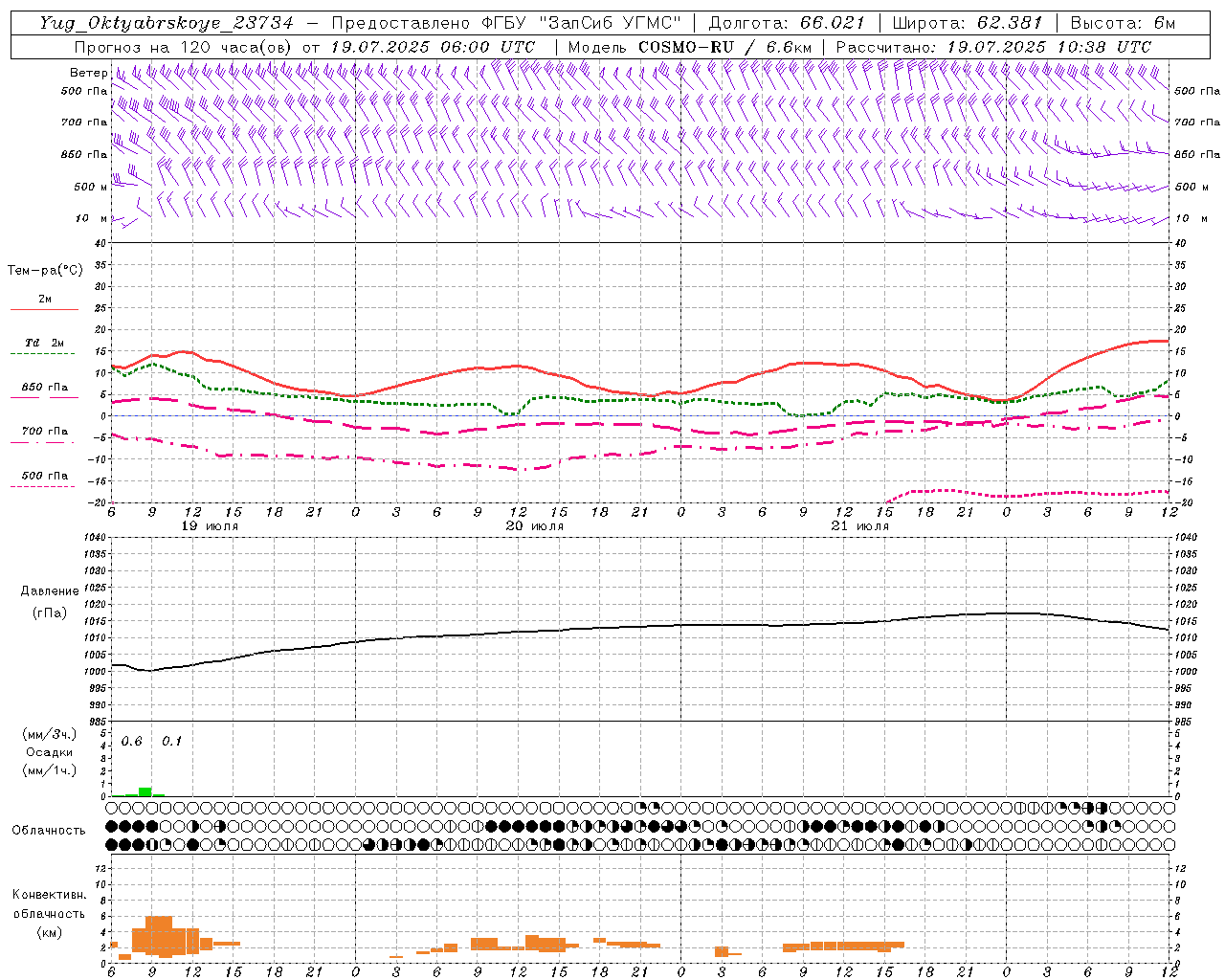Click the Ветер panel label

pos(88,73)
